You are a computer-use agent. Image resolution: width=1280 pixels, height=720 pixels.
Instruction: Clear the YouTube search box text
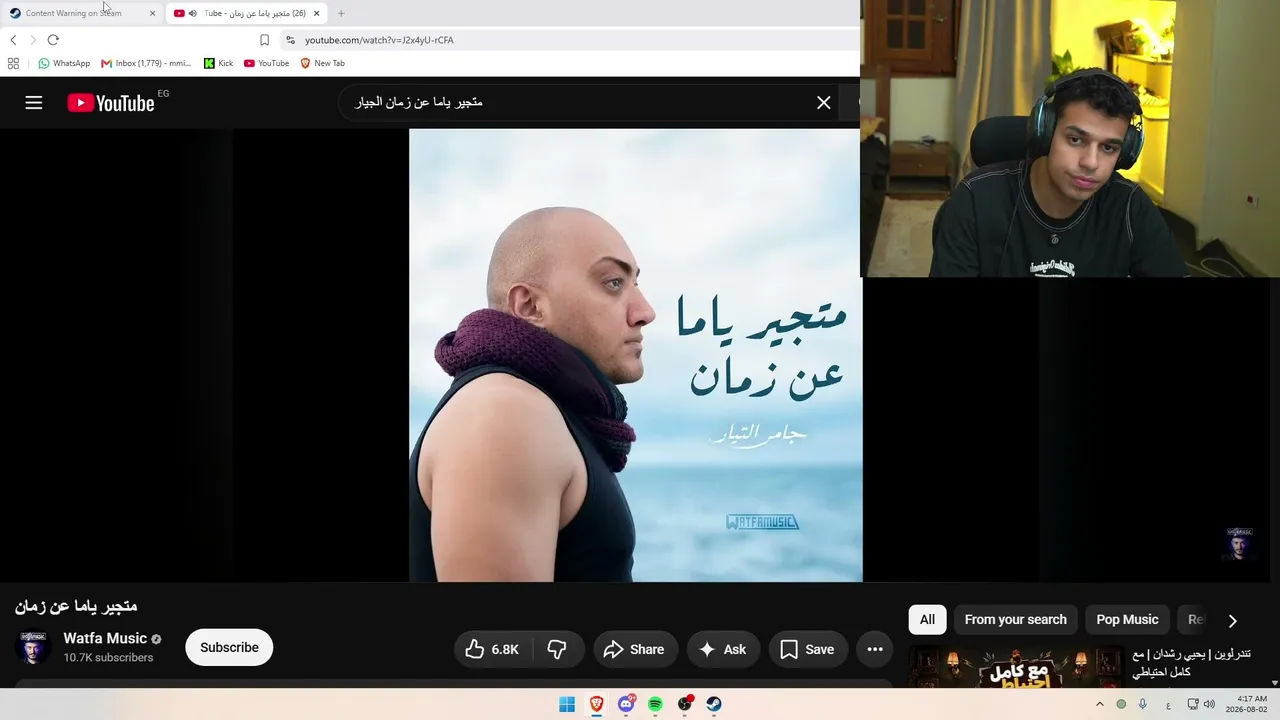[823, 102]
